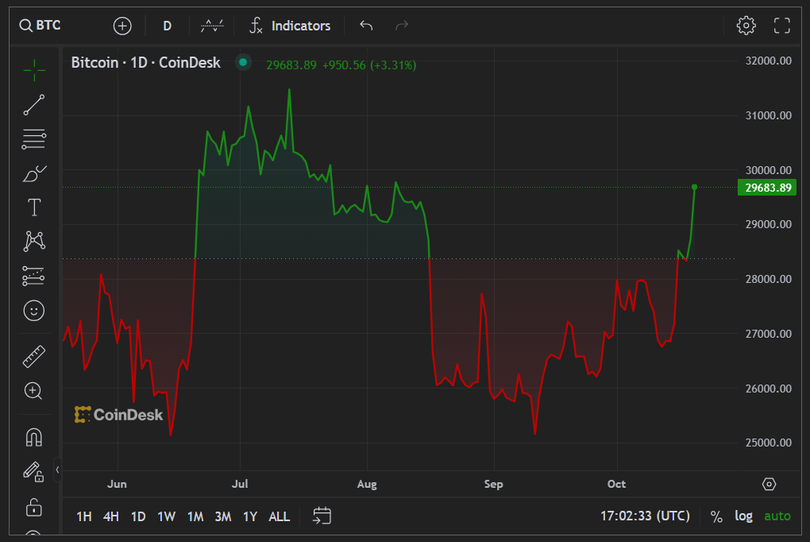Open the go to date calendar
The height and width of the screenshot is (542, 810).
pyautogui.click(x=322, y=516)
